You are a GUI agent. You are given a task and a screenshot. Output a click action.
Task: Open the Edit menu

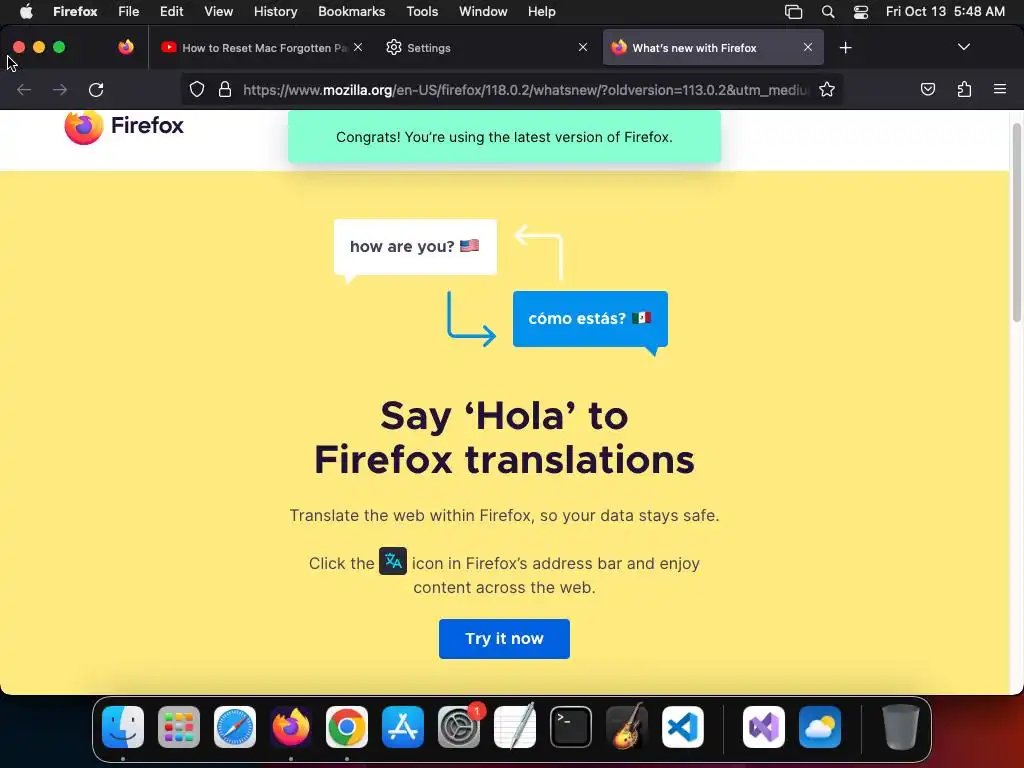pyautogui.click(x=171, y=11)
